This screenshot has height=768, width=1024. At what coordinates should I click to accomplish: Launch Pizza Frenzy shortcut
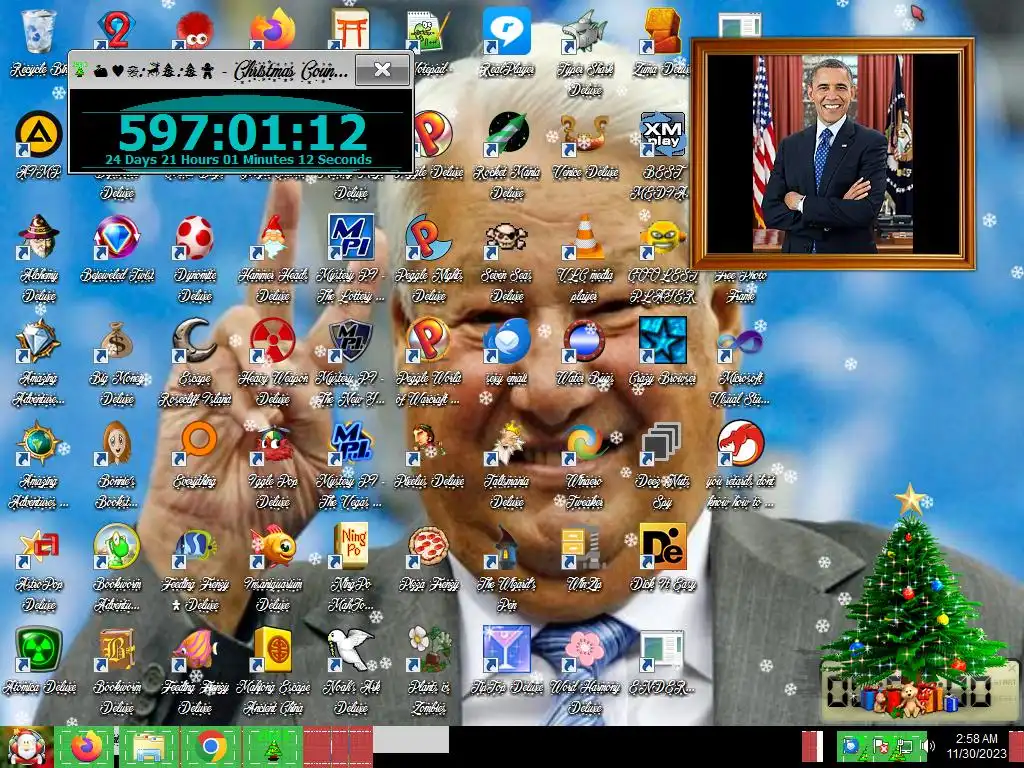click(x=428, y=546)
